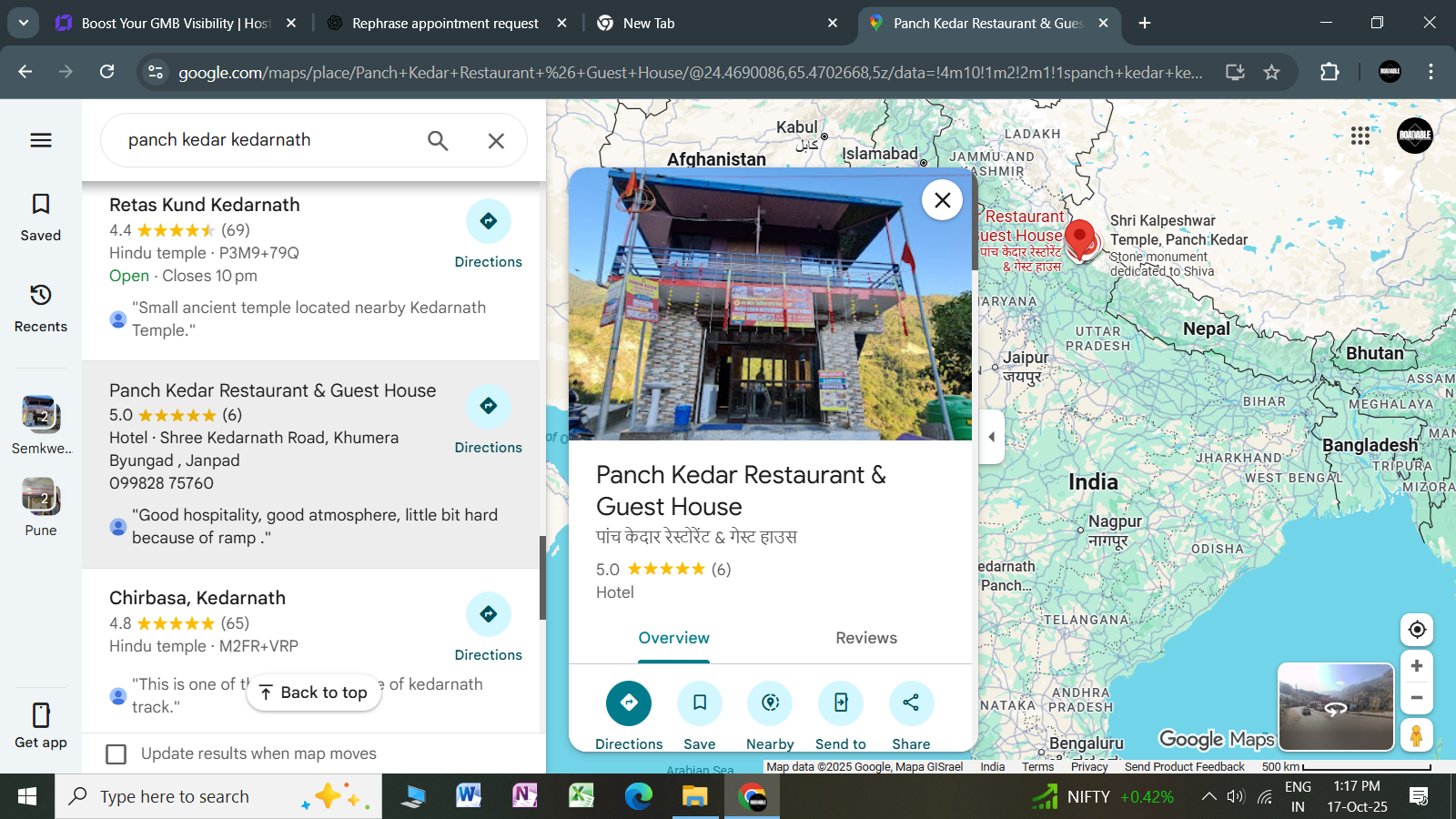Screen dimensions: 1456x819
Task: Open the Terms link
Action: click(x=1037, y=767)
